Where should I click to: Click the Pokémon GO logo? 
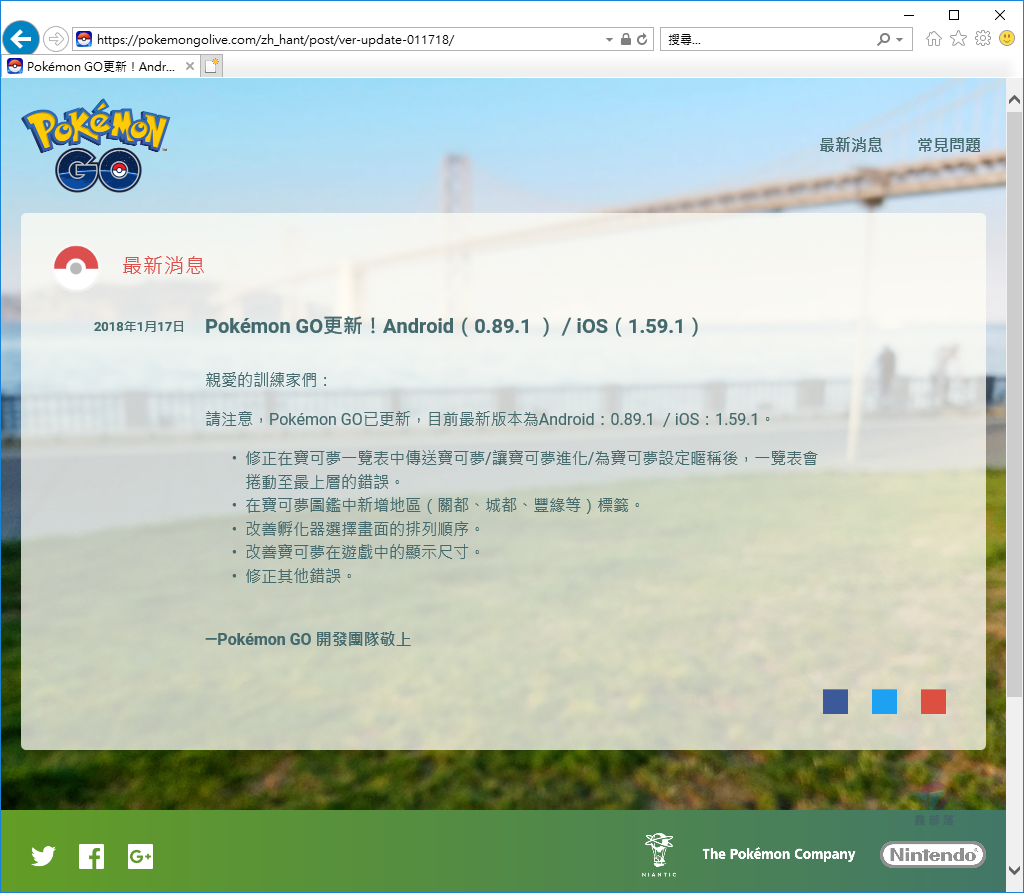coord(96,145)
